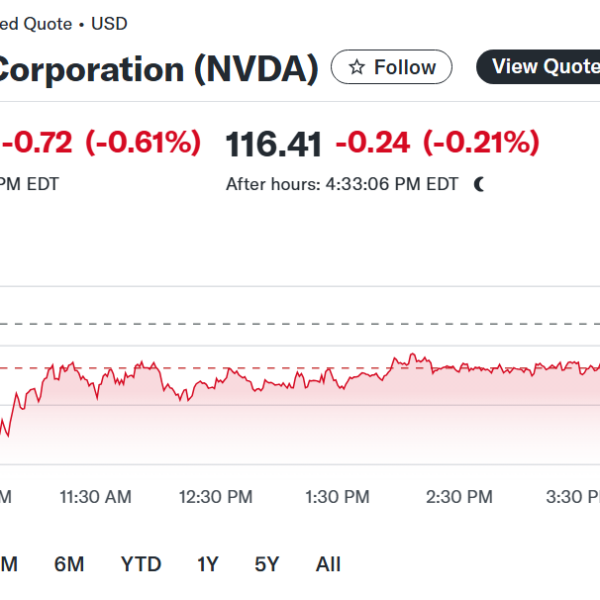Click the Follow label text
The image size is (600, 600).
pyautogui.click(x=405, y=68)
